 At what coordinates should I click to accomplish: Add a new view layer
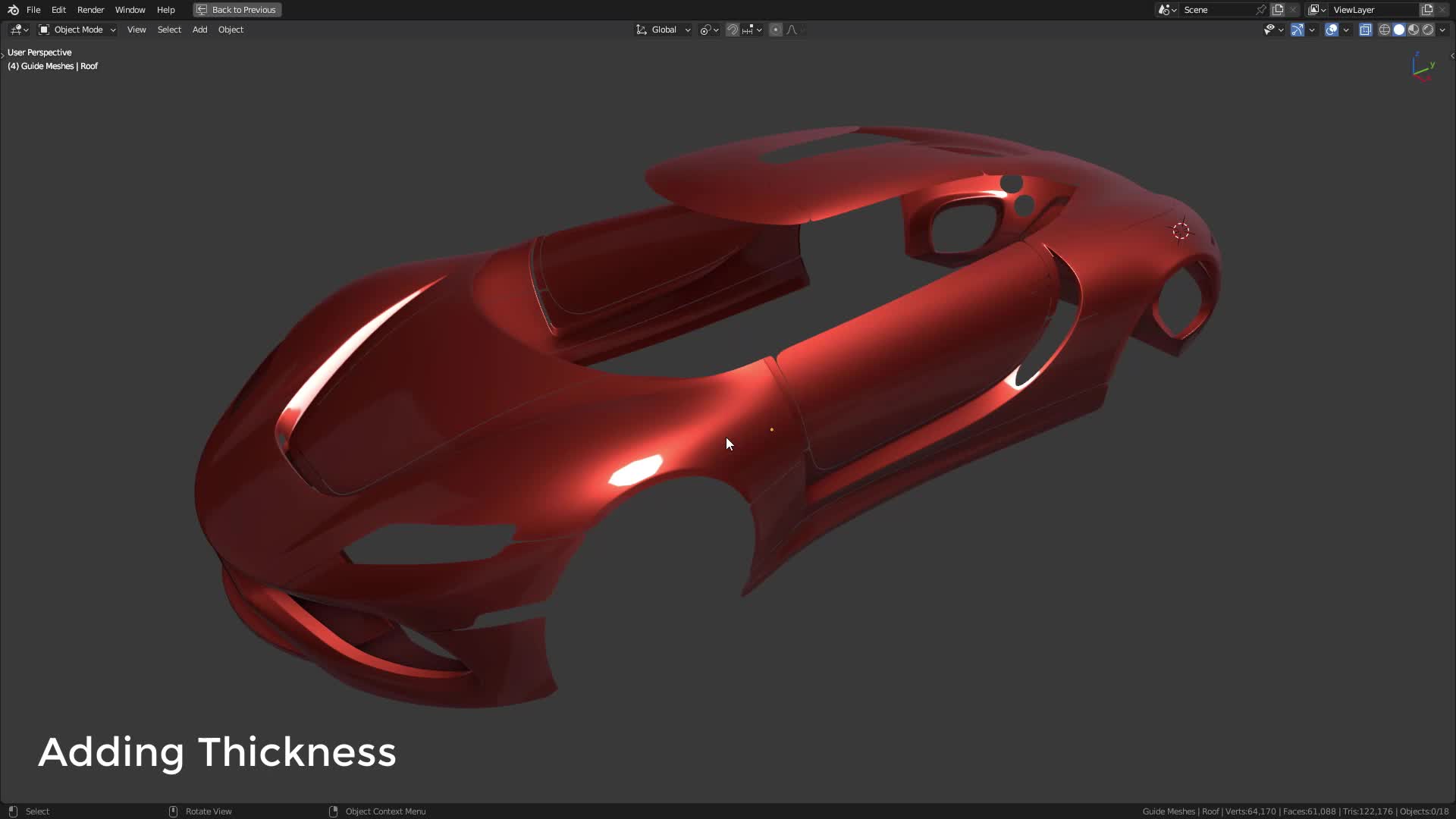coord(1427,10)
